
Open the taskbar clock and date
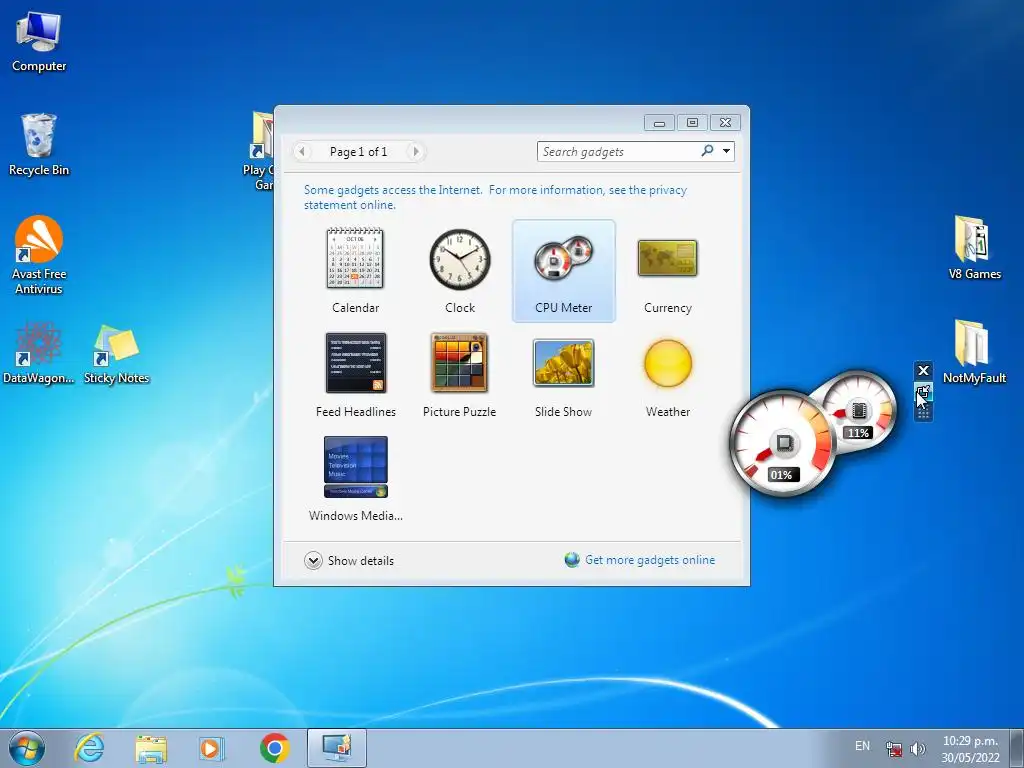tap(970, 749)
